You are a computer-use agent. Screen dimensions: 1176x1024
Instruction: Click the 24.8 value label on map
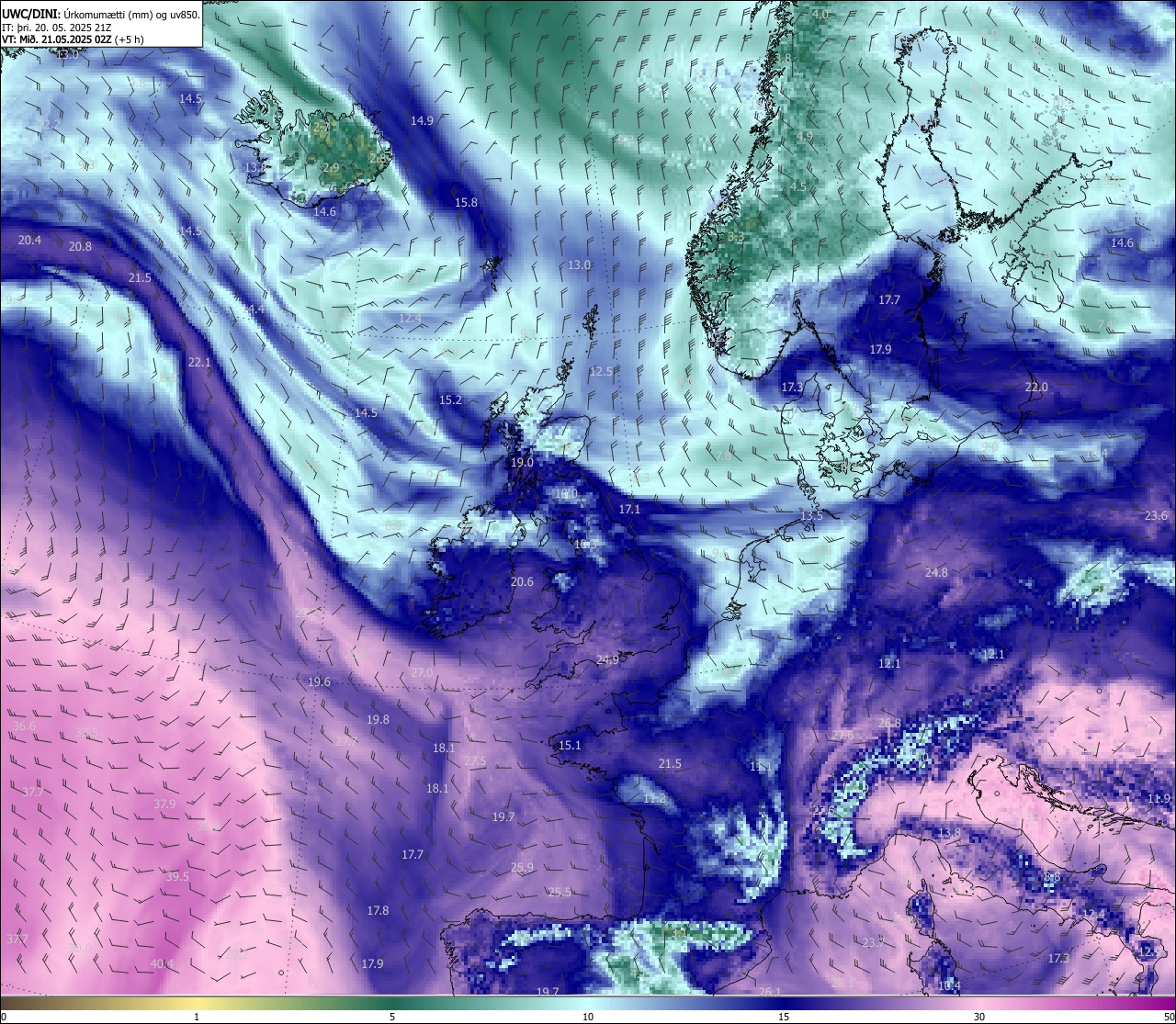(x=936, y=572)
